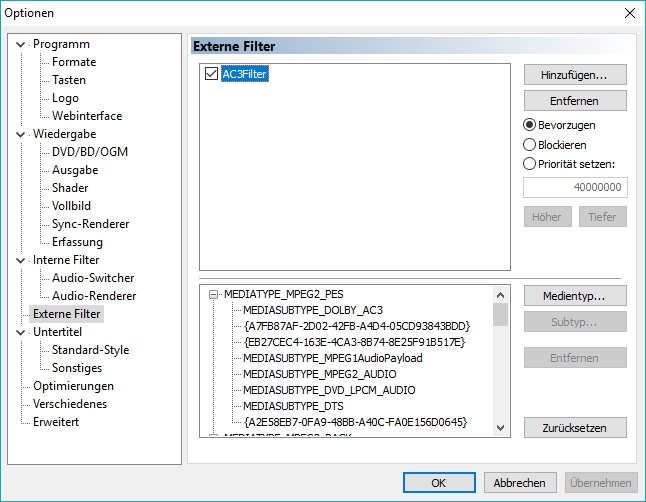Open the Sonstiges settings page

pos(77,368)
